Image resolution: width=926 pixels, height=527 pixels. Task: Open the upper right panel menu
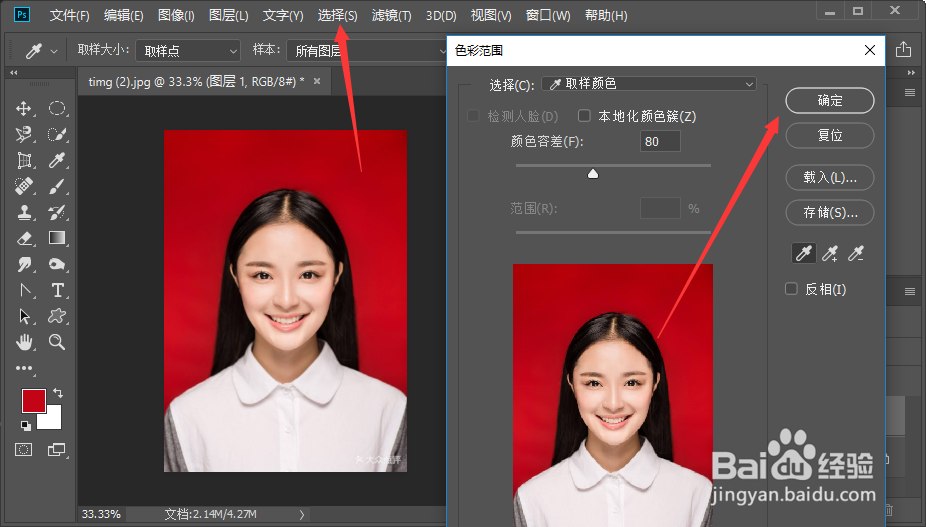910,93
